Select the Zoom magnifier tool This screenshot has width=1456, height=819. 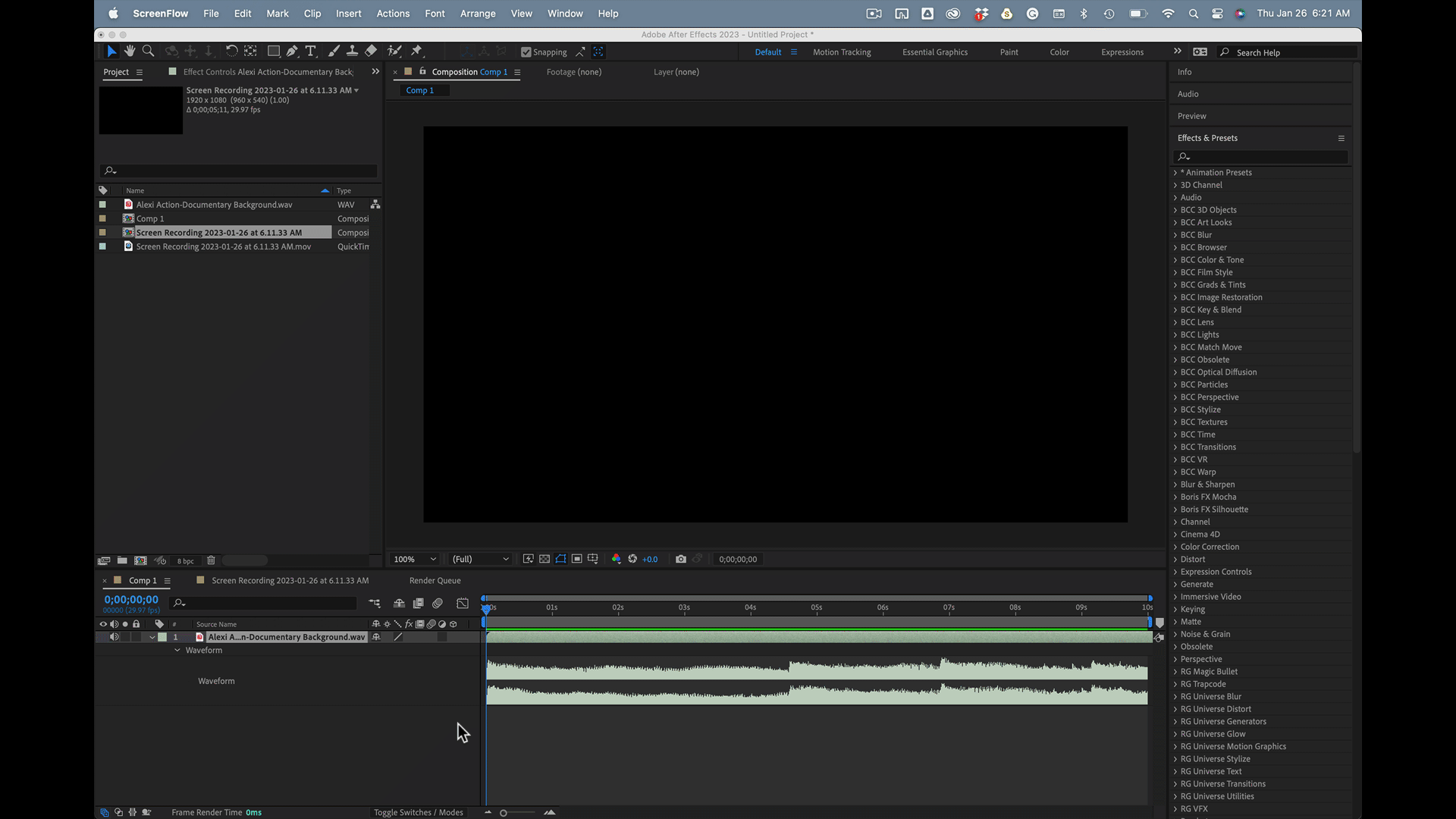[149, 51]
